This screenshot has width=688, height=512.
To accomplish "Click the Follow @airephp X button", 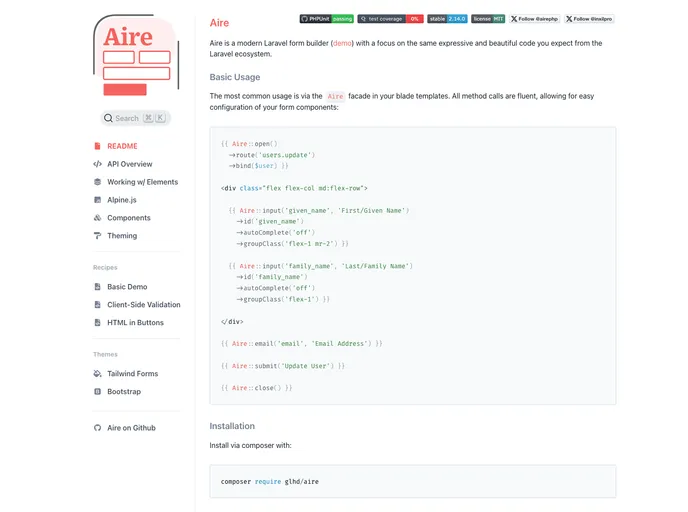I will [x=534, y=19].
